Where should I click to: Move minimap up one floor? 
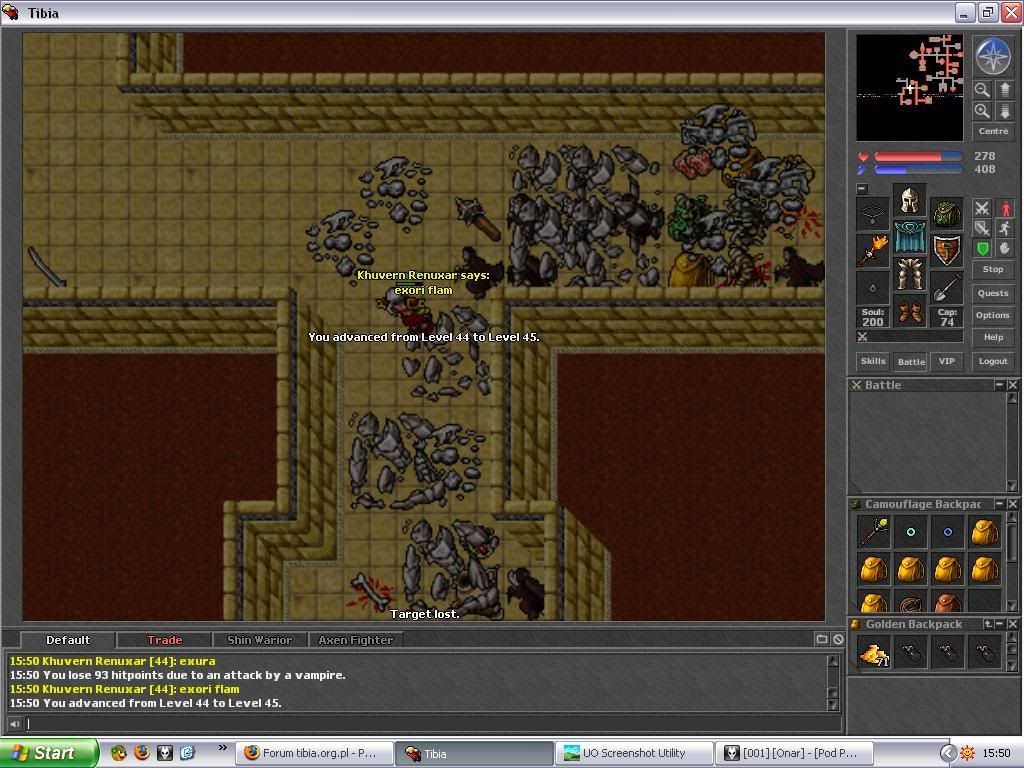[1004, 89]
